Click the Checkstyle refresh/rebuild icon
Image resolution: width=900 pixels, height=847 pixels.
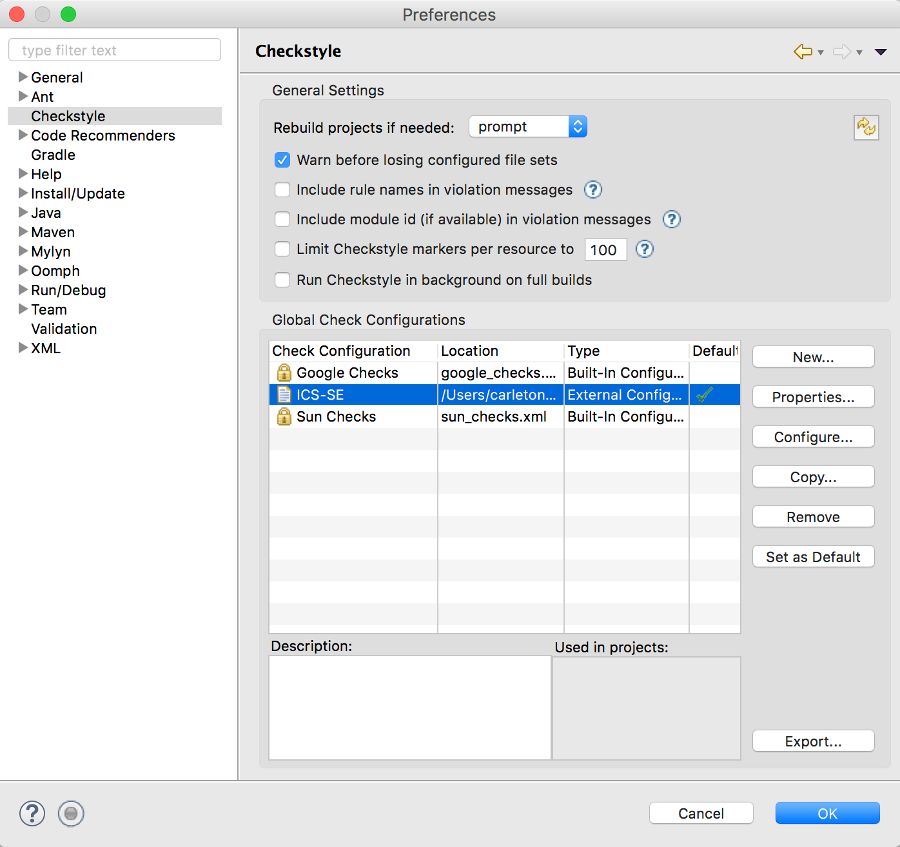pyautogui.click(x=866, y=127)
